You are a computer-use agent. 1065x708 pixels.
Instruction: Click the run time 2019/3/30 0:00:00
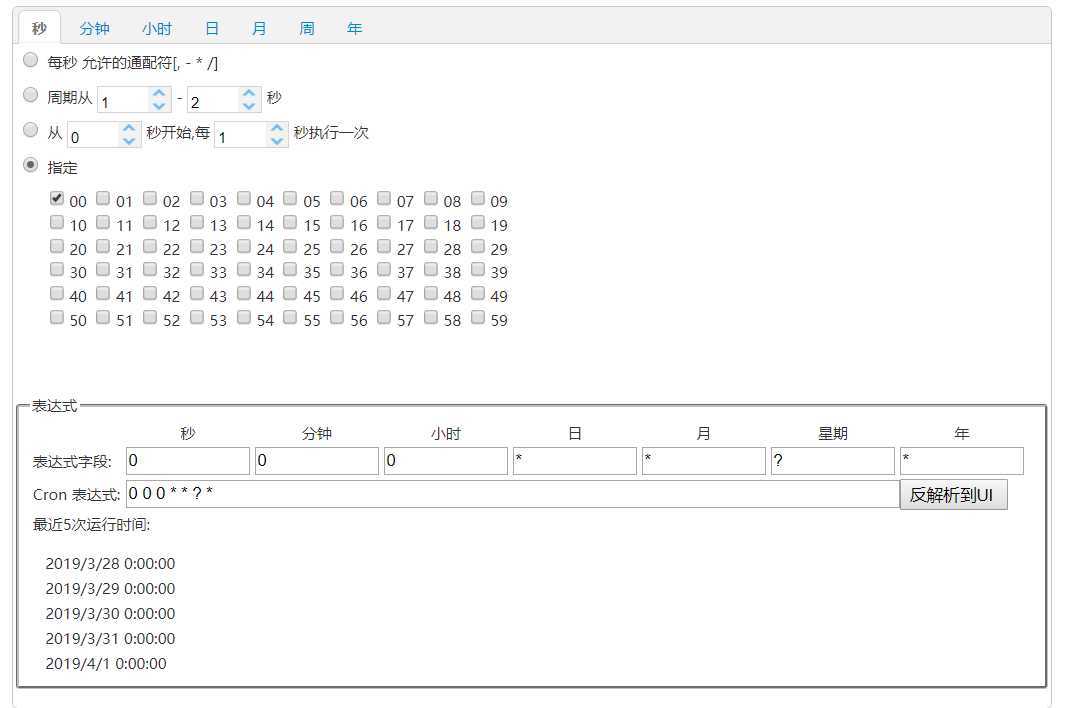(x=110, y=614)
